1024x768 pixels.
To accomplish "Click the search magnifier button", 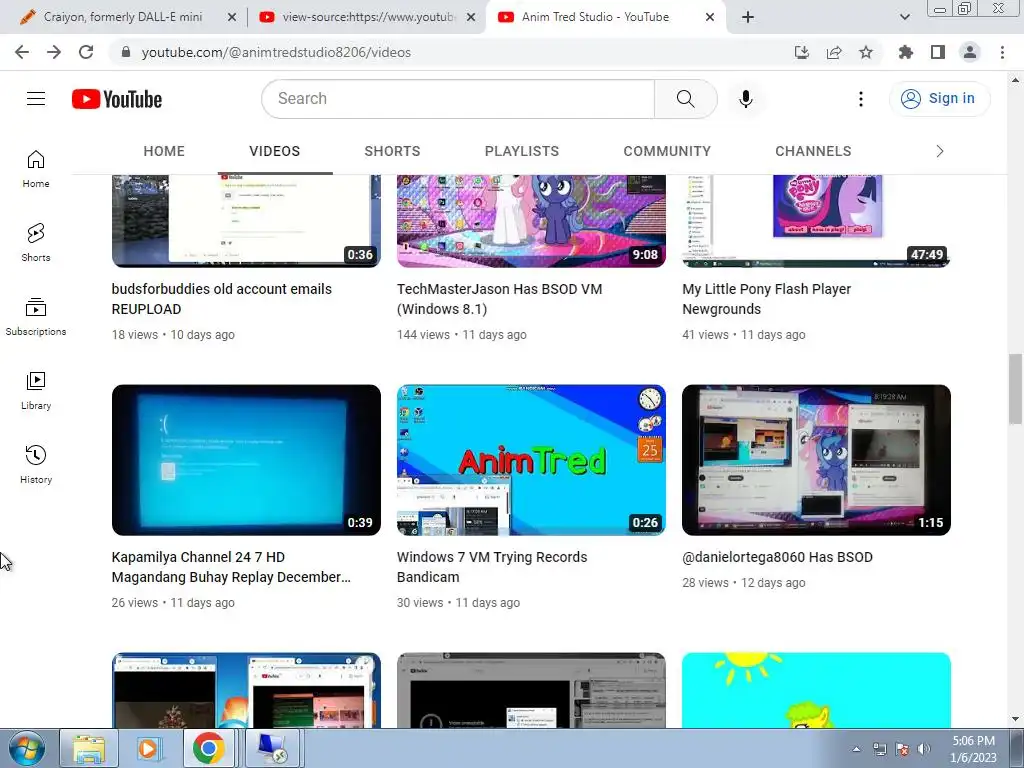I will coord(685,99).
